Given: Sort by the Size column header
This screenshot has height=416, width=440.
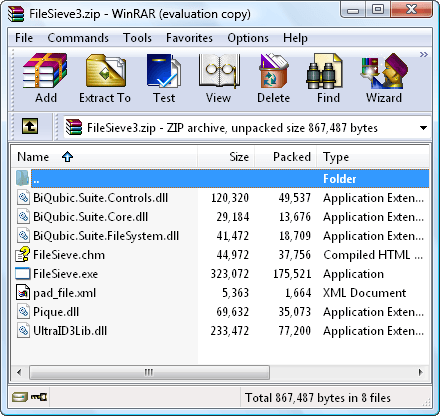Looking at the screenshot, I should click(226, 157).
